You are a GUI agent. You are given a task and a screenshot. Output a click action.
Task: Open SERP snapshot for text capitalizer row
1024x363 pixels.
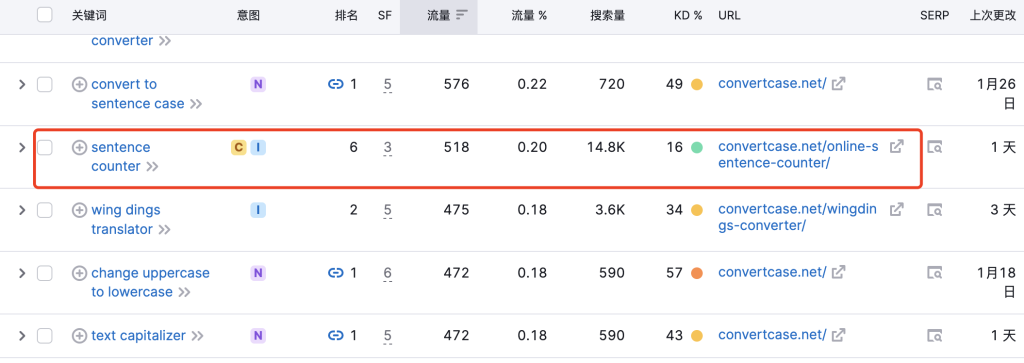coord(935,336)
